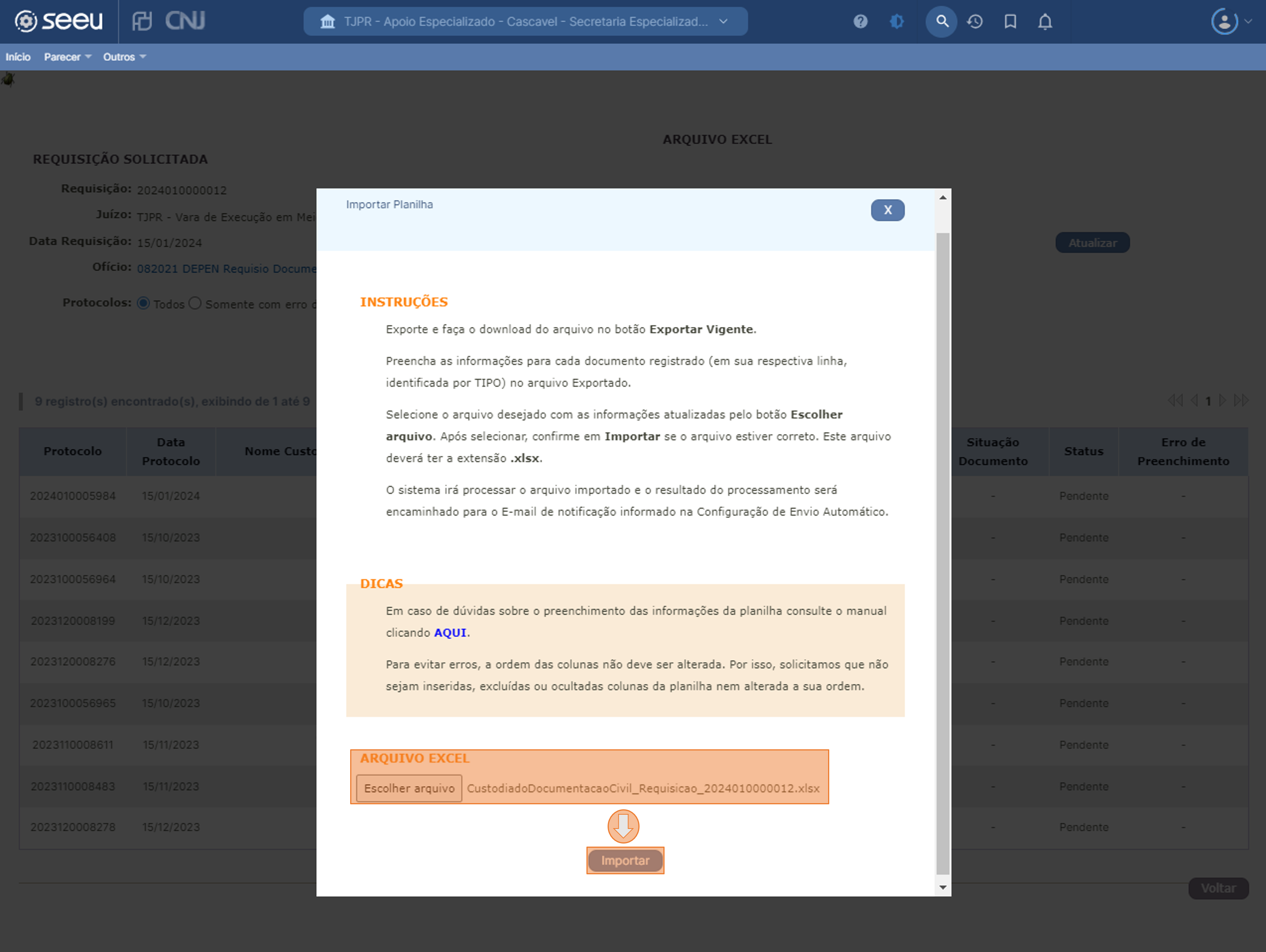Open the 082021 DEPEN Ofício link
This screenshot has height=952, width=1266.
227,269
